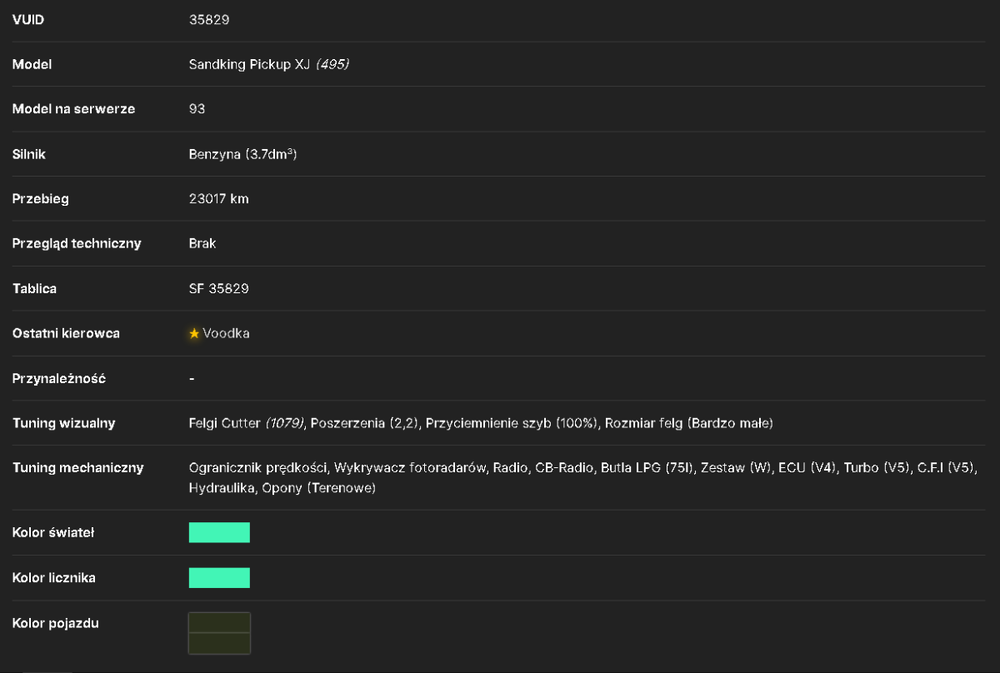Click the Przynależność dash value
Viewport: 1000px width, 673px height.
pos(191,379)
